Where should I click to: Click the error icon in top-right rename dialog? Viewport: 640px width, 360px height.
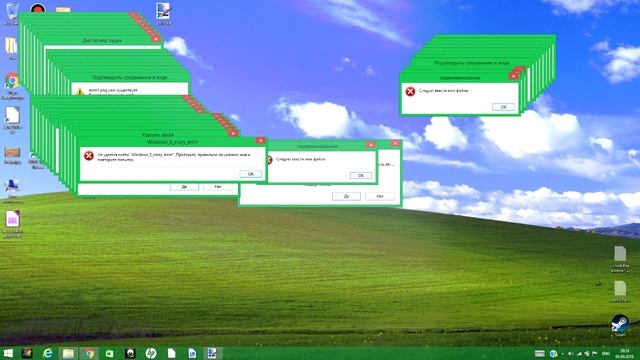[410, 91]
